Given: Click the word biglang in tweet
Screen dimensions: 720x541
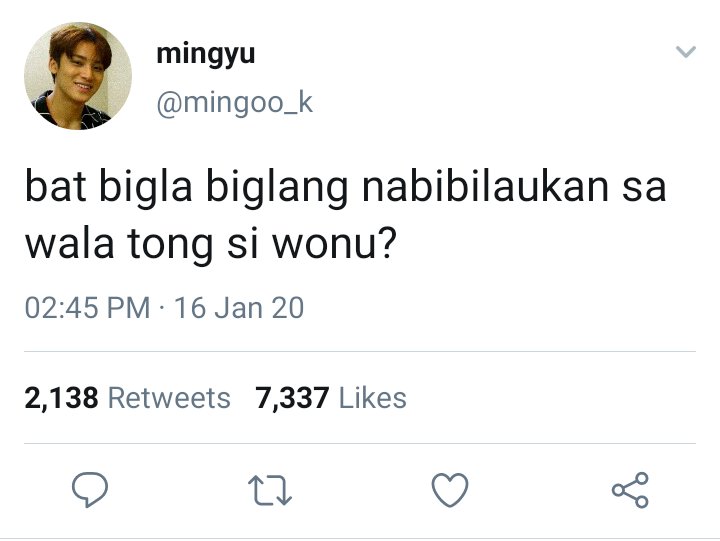Looking at the screenshot, I should 277,188.
